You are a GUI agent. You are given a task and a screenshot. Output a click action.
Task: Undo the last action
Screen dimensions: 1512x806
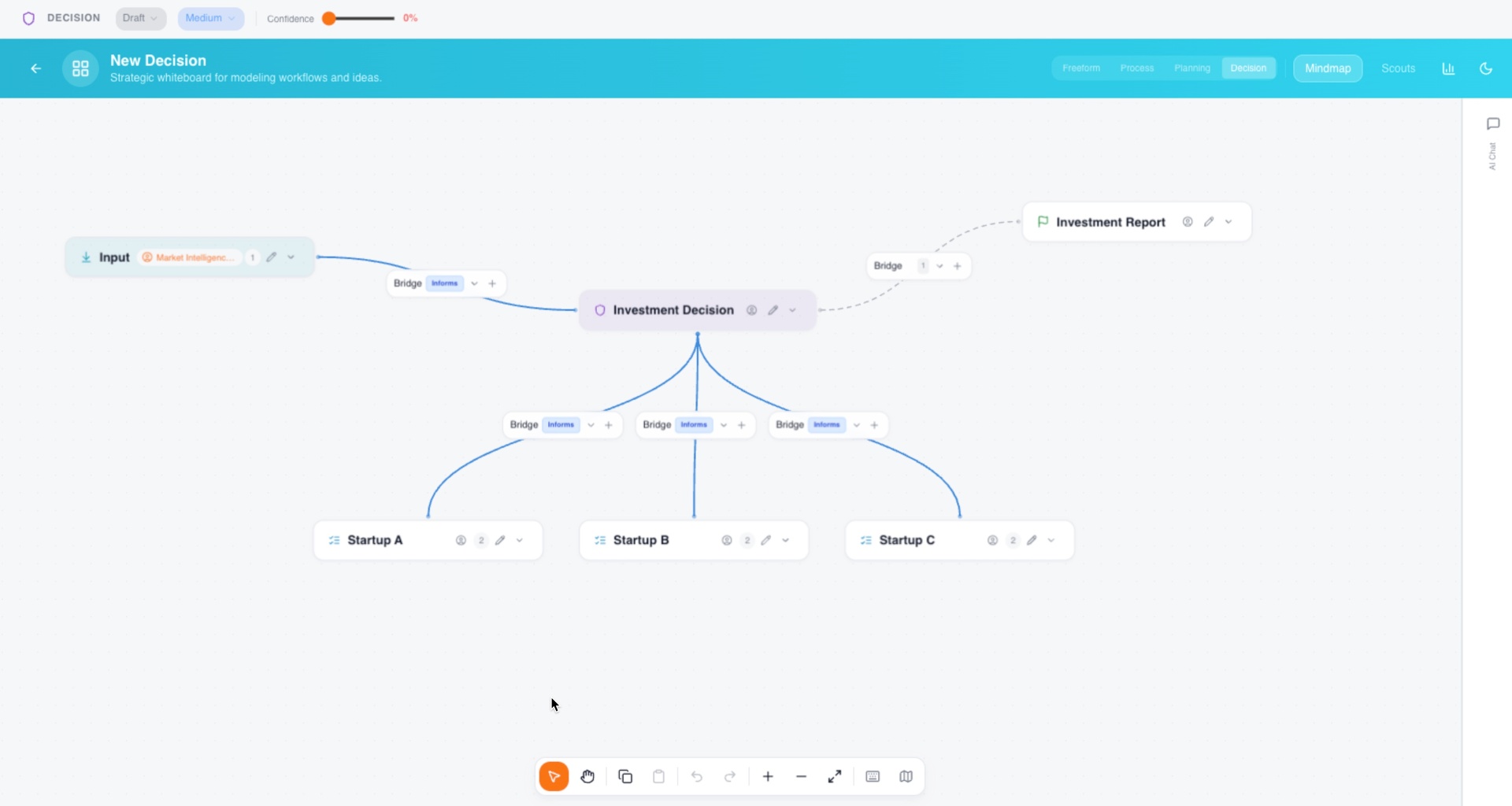point(697,777)
